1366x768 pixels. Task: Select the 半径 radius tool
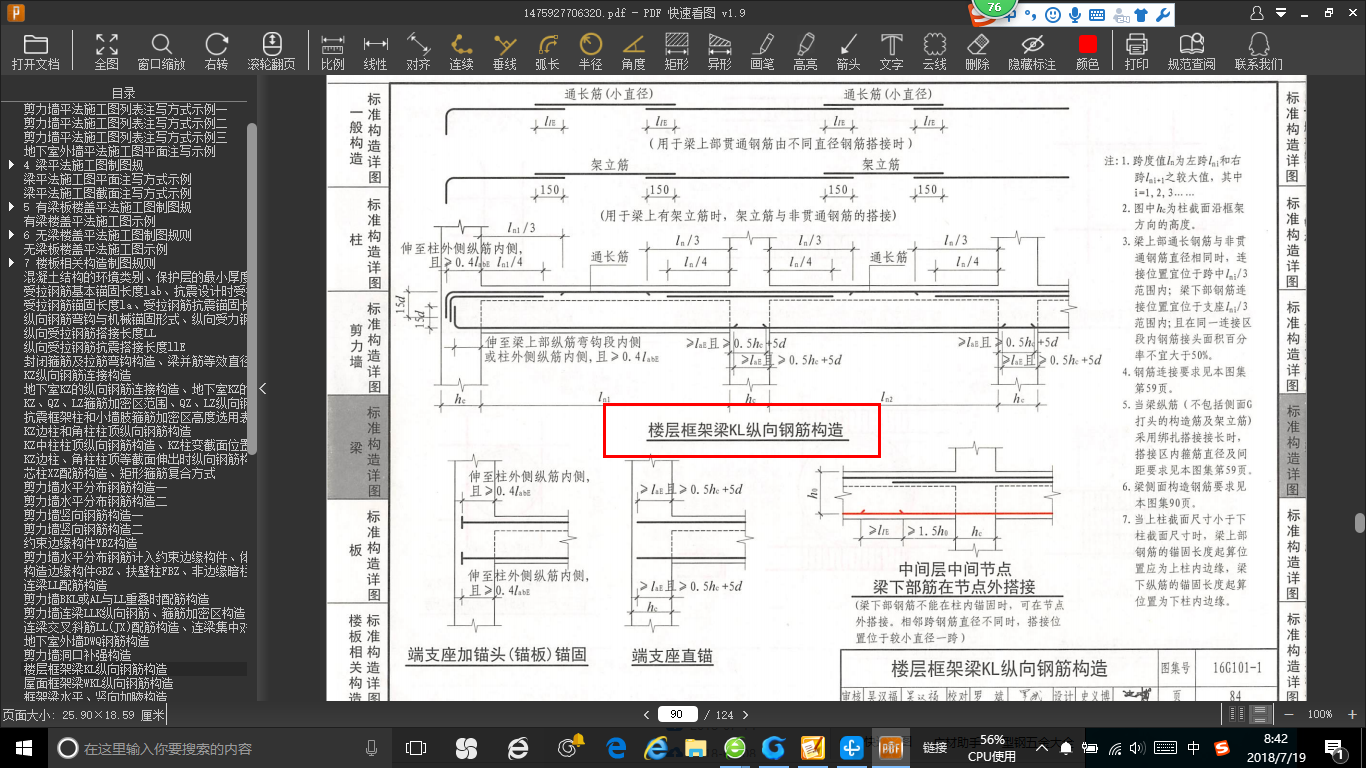(x=591, y=52)
